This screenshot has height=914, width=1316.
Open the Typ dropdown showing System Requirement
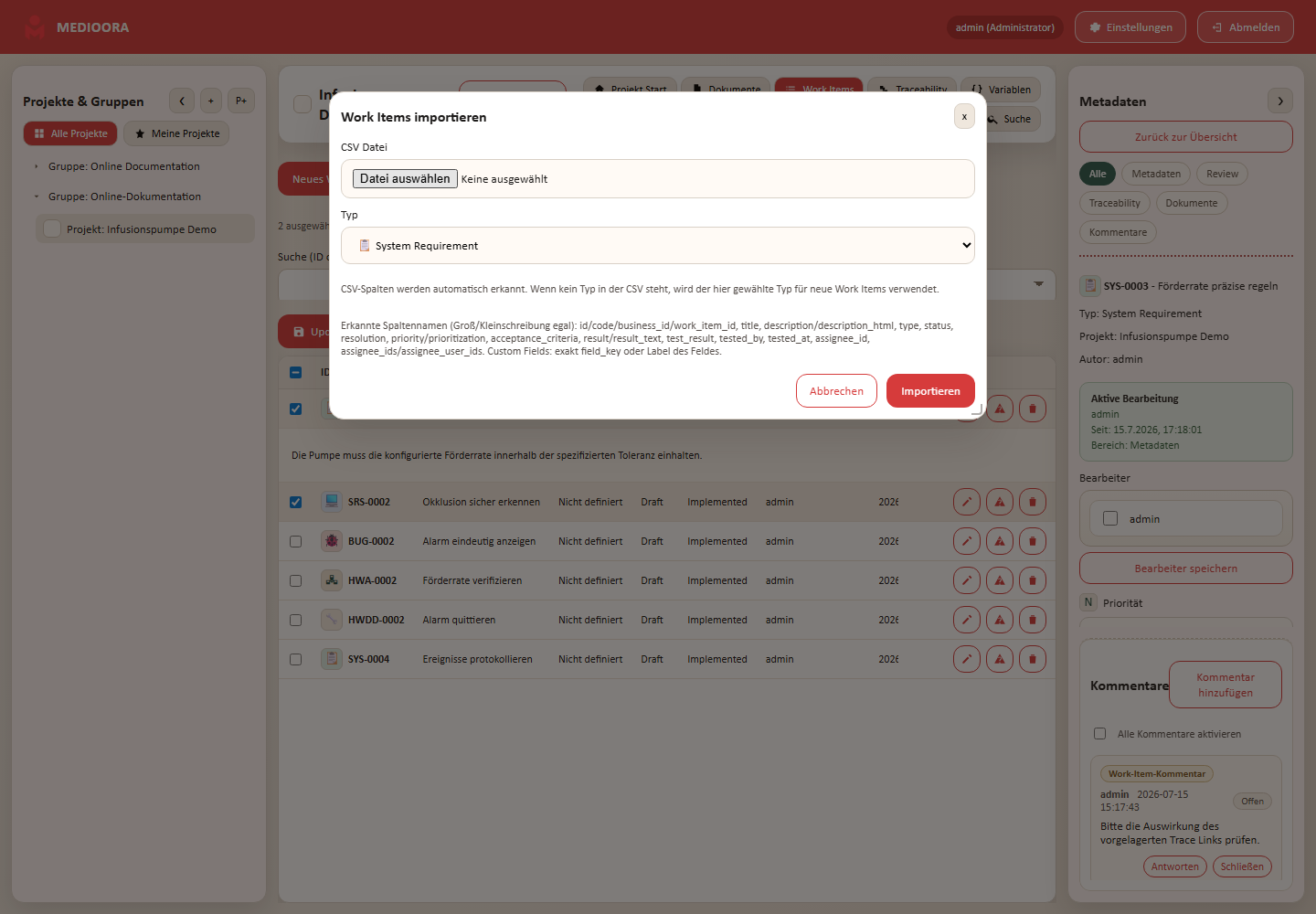658,245
